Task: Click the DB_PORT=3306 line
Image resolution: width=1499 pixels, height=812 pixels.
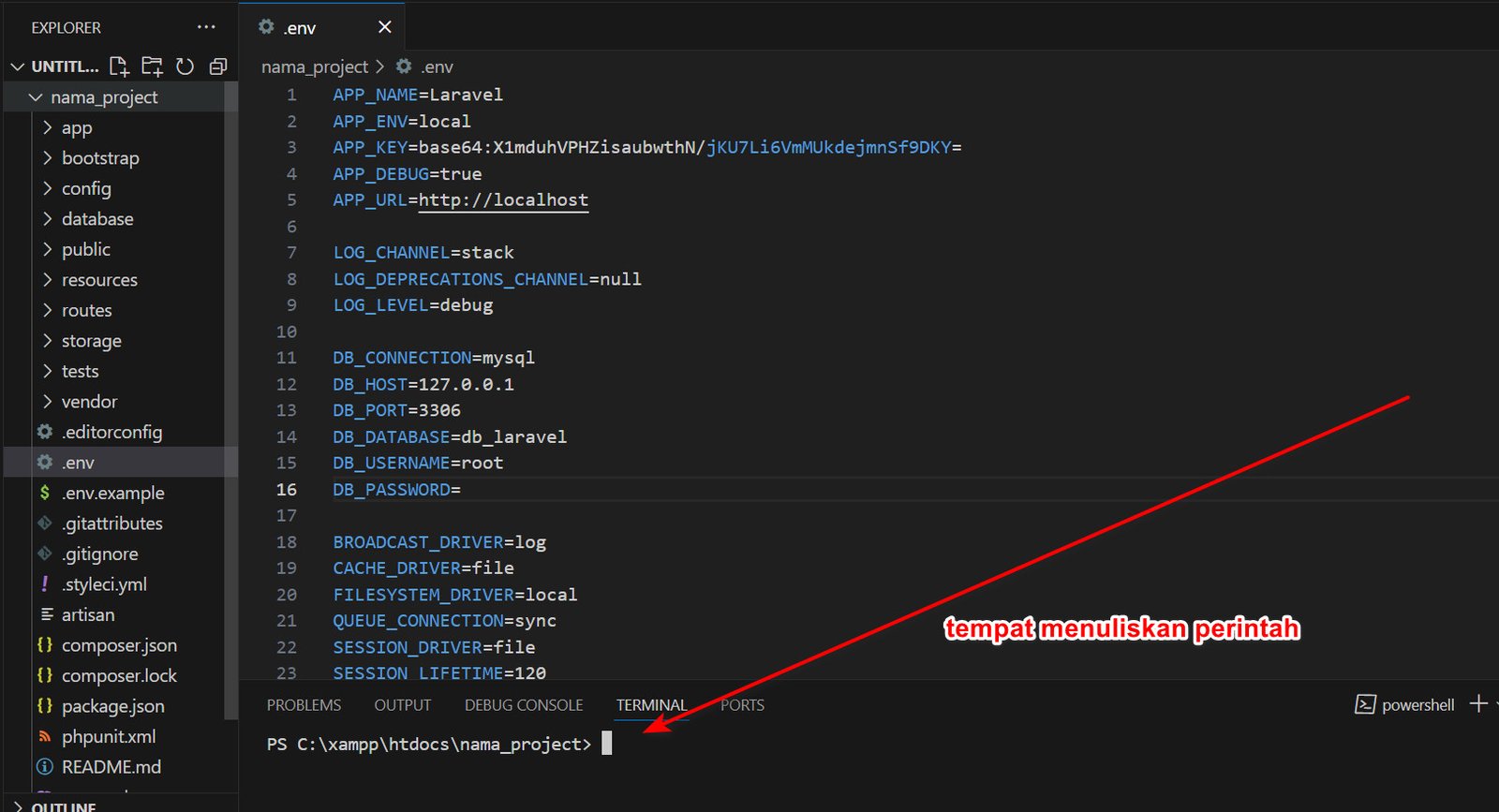Action: [396, 410]
